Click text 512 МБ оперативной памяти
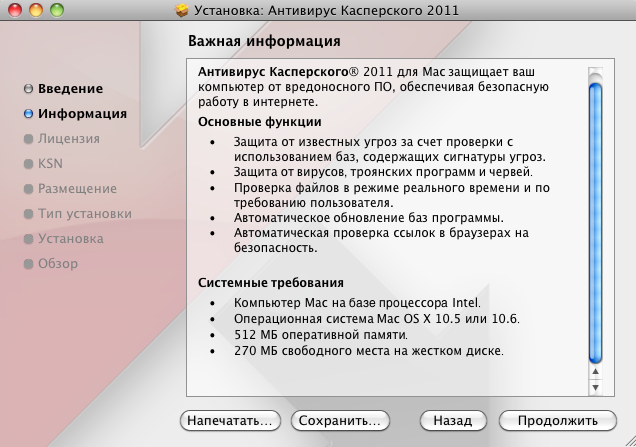The image size is (636, 447). click(321, 335)
